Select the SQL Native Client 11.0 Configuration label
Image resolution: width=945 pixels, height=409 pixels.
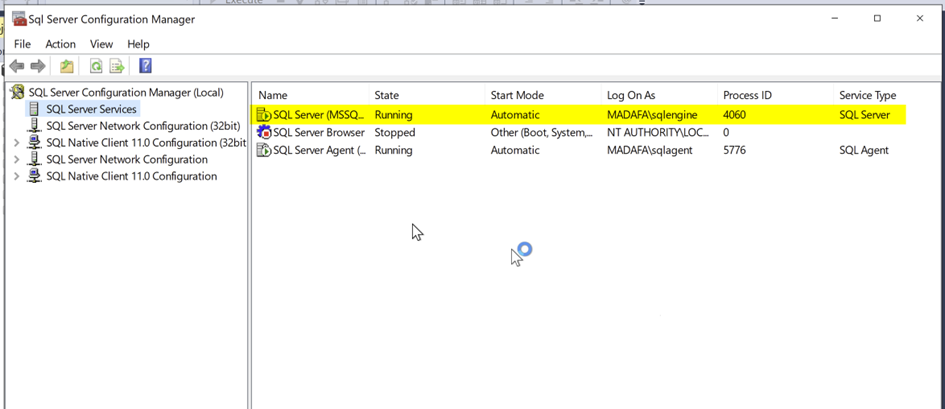132,176
